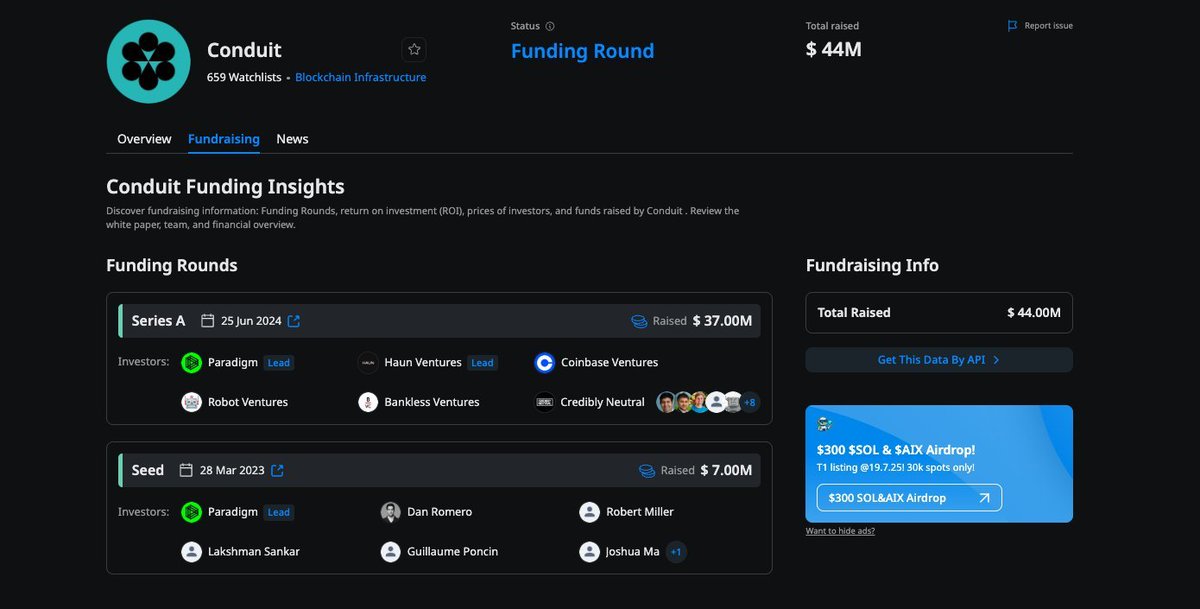Click the $ 37.00M raised amount

(722, 321)
